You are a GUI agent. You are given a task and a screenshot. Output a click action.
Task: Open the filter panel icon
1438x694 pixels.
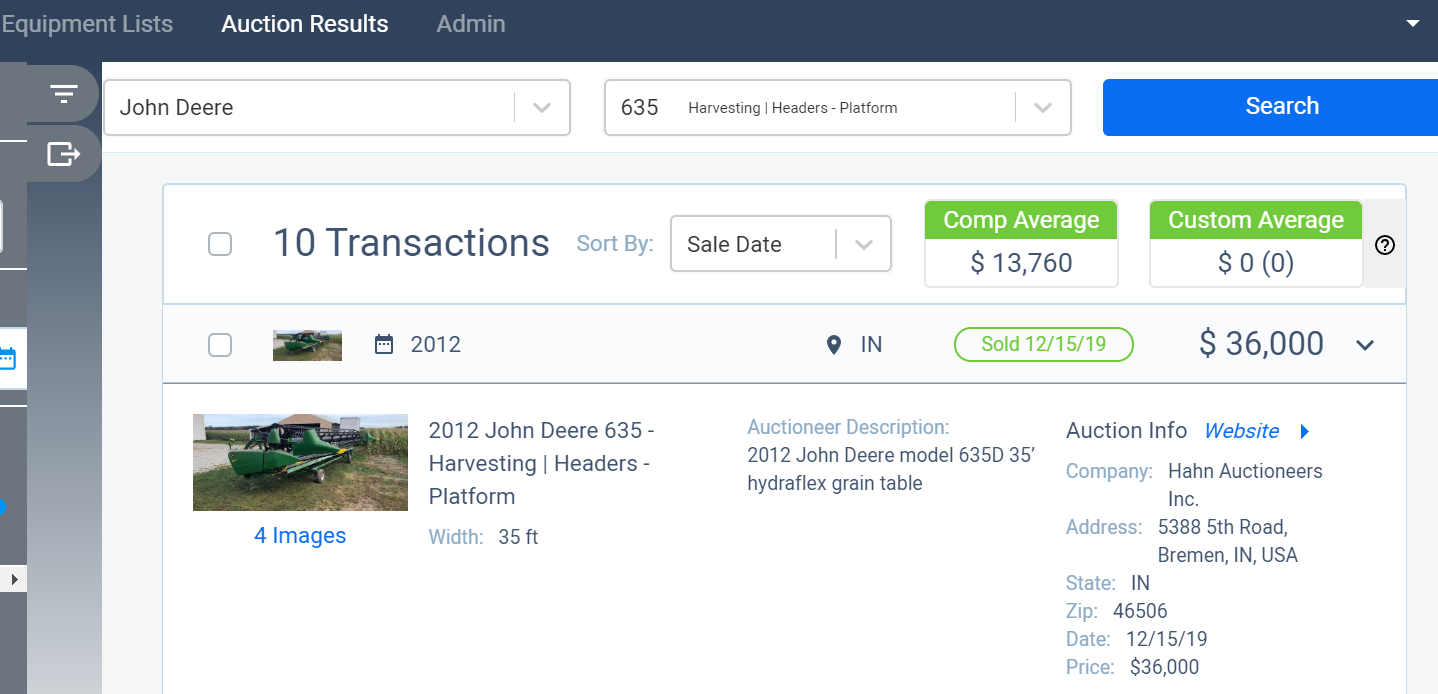coord(64,94)
